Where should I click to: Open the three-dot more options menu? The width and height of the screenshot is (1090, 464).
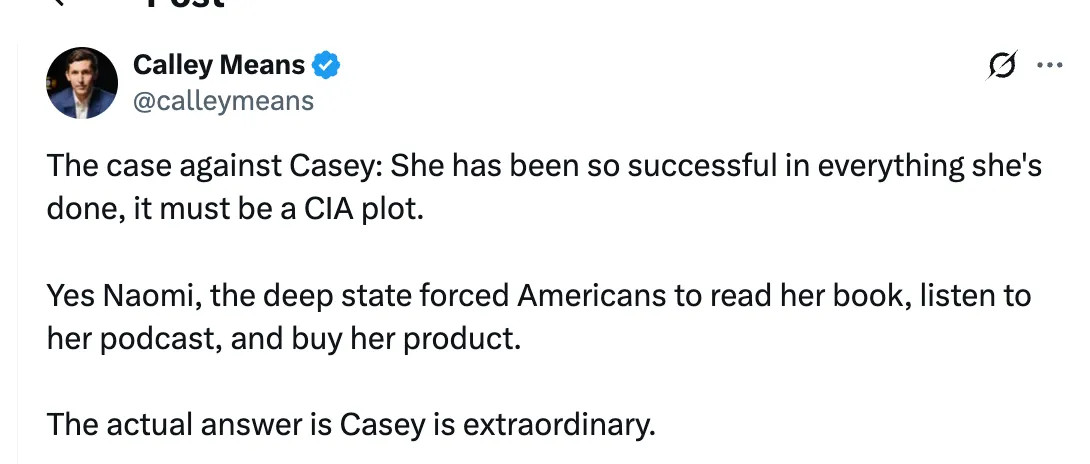tap(1050, 65)
